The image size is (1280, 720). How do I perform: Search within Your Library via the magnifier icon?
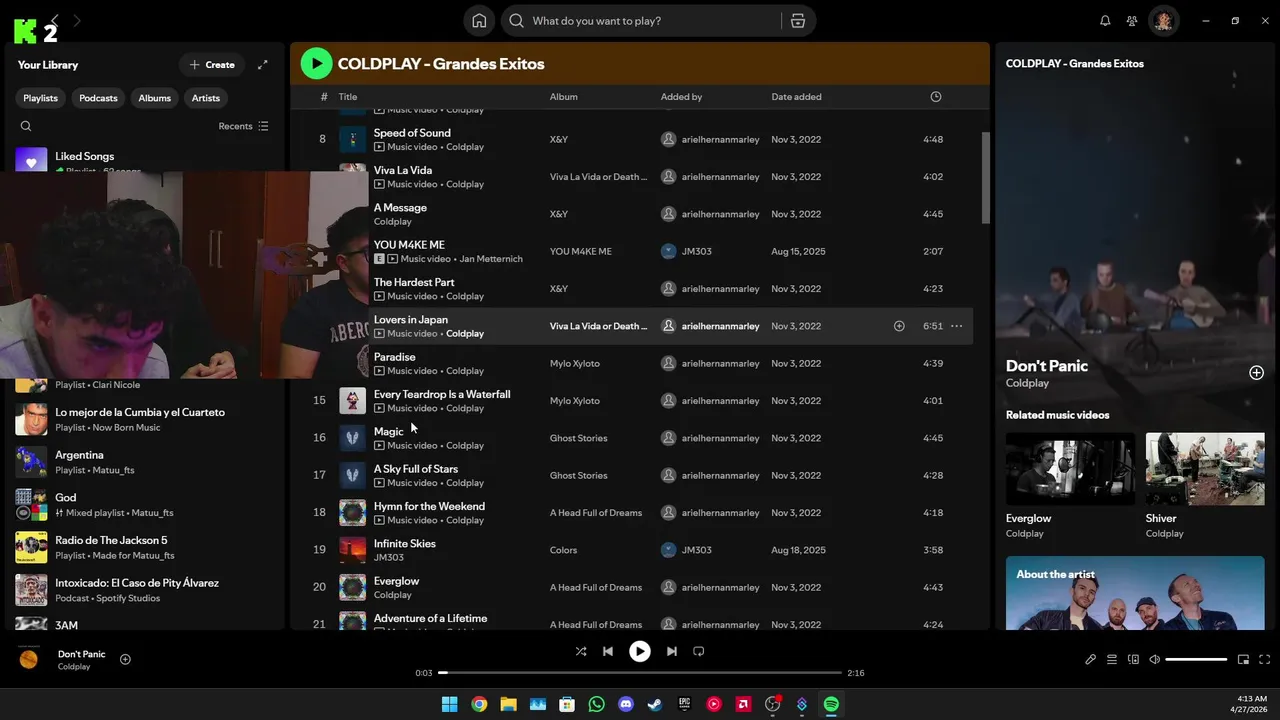click(x=26, y=126)
